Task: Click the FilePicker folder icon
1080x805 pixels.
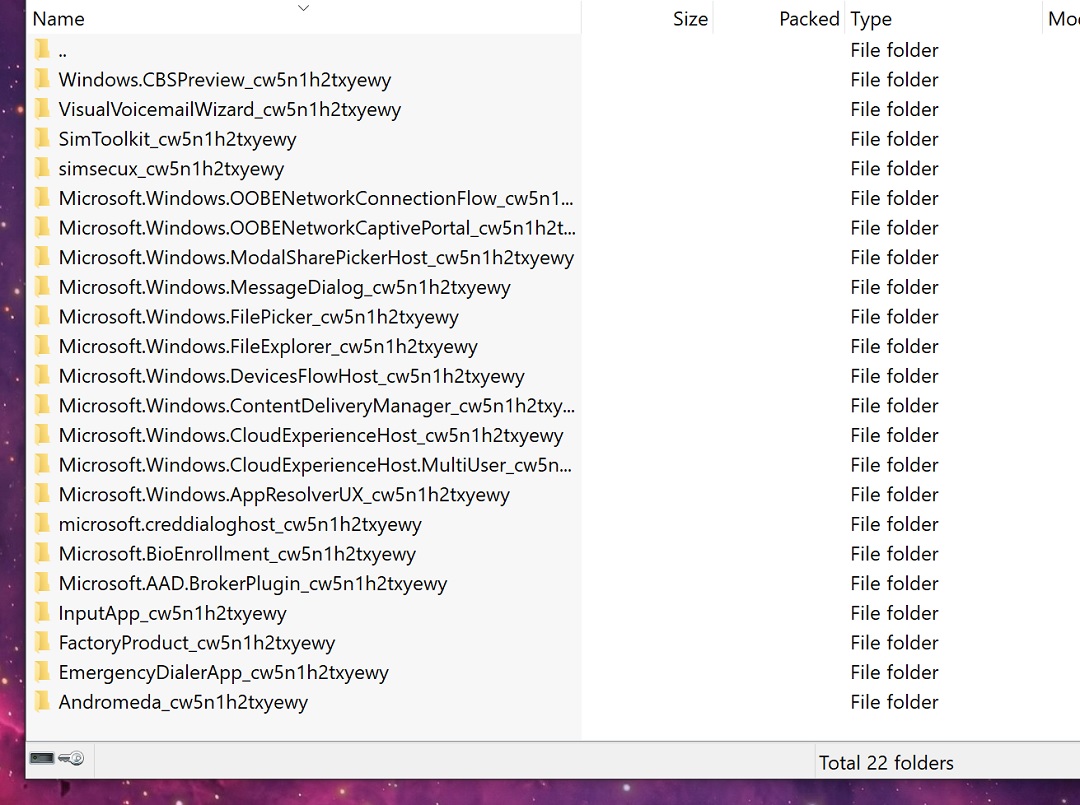Action: coord(42,316)
